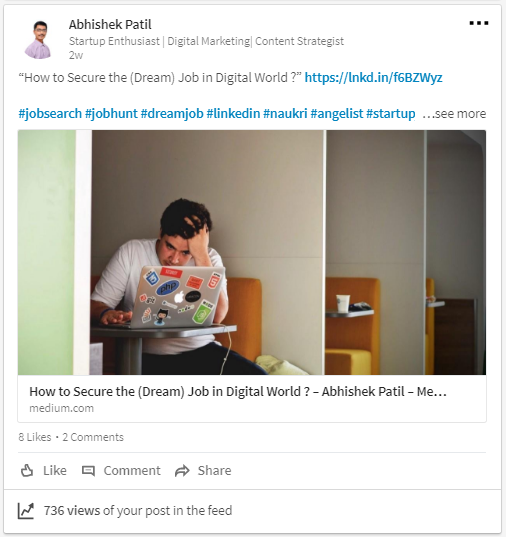Open the three-dot post options menu

[x=479, y=23]
